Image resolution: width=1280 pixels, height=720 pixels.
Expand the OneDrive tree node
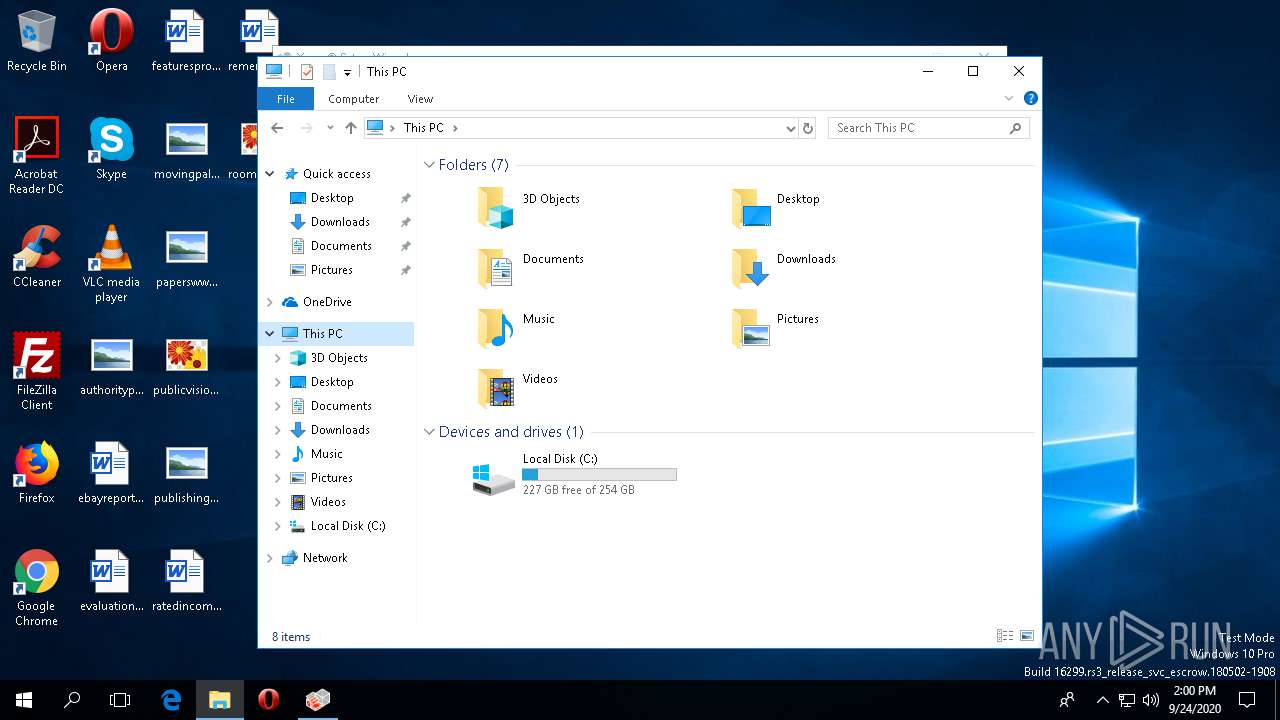(270, 302)
